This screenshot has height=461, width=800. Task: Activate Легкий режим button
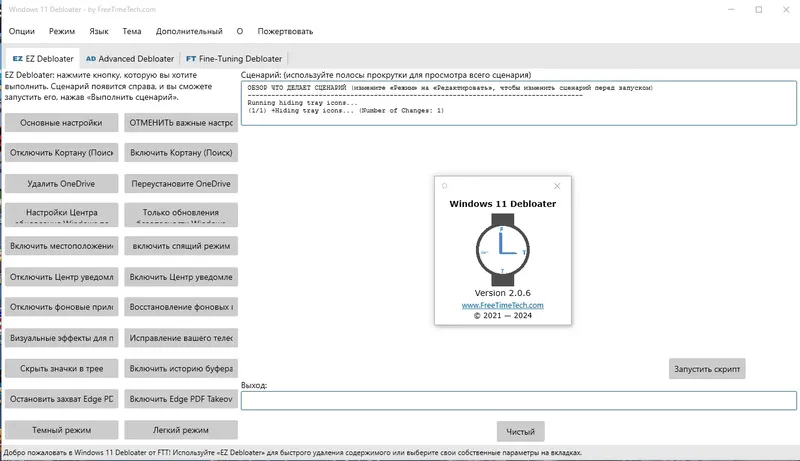tap(181, 430)
